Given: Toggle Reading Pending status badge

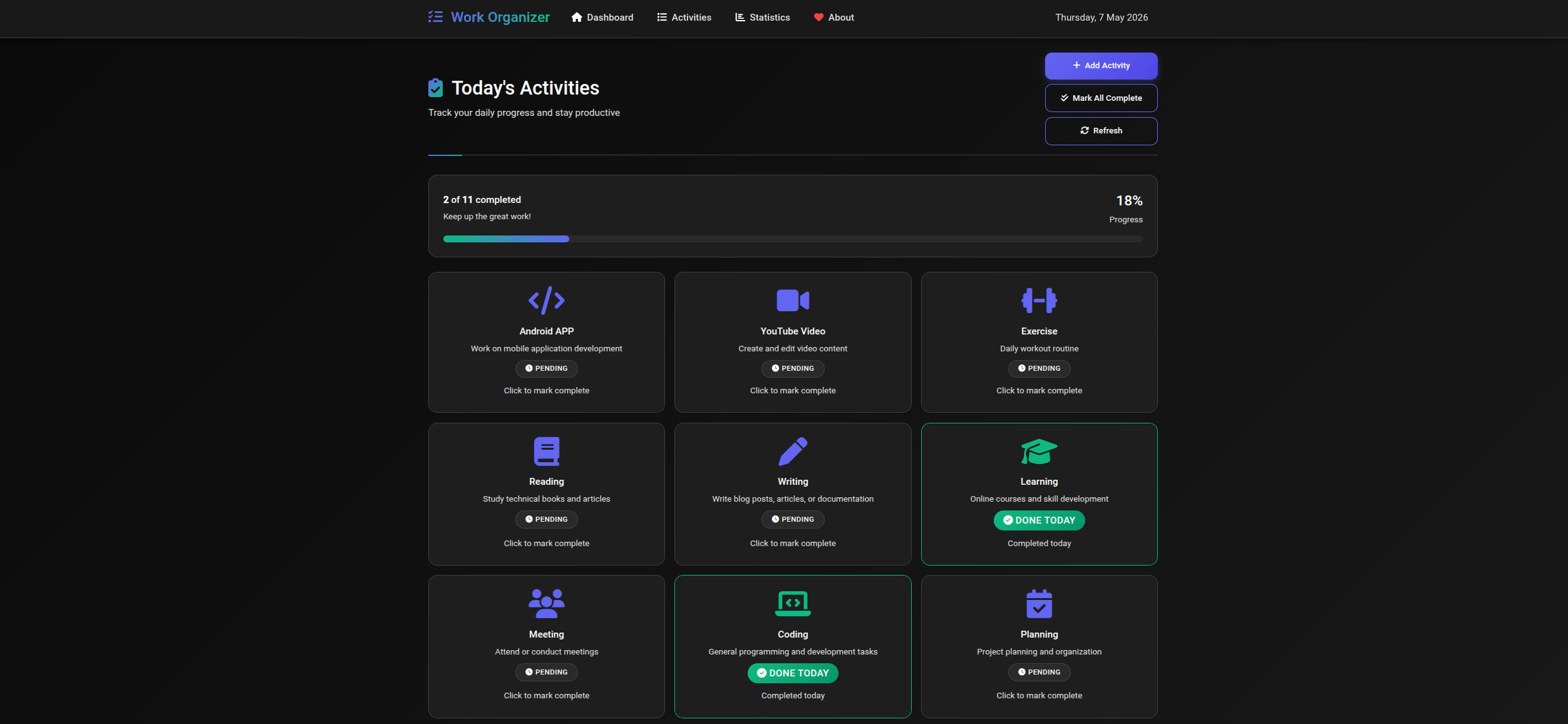Looking at the screenshot, I should (x=546, y=519).
